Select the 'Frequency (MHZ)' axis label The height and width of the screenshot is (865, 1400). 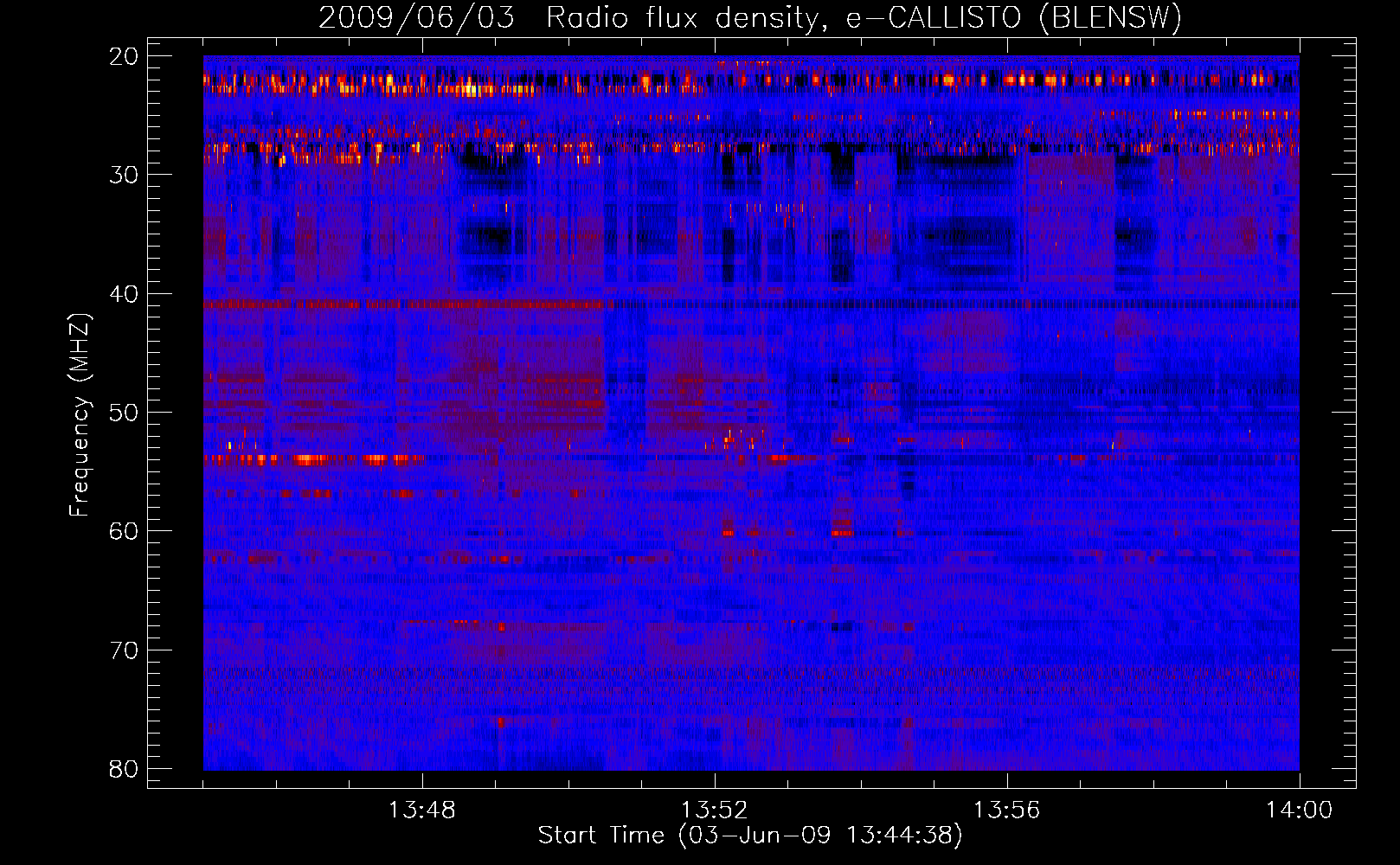(x=80, y=415)
